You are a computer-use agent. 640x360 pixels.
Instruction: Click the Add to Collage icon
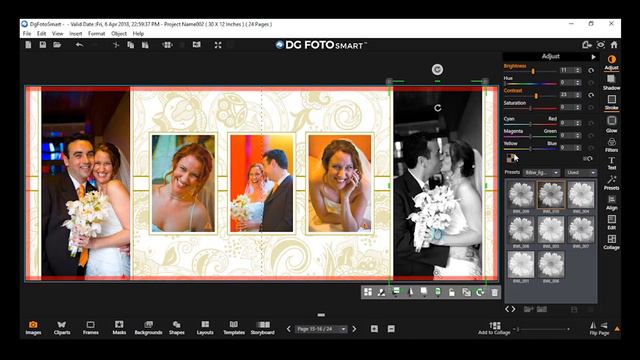(x=495, y=328)
